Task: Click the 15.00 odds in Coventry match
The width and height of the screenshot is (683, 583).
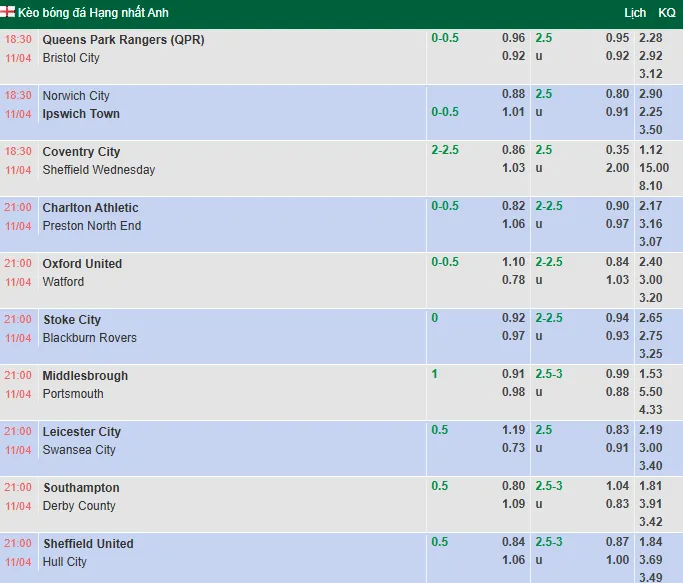Action: tap(654, 168)
